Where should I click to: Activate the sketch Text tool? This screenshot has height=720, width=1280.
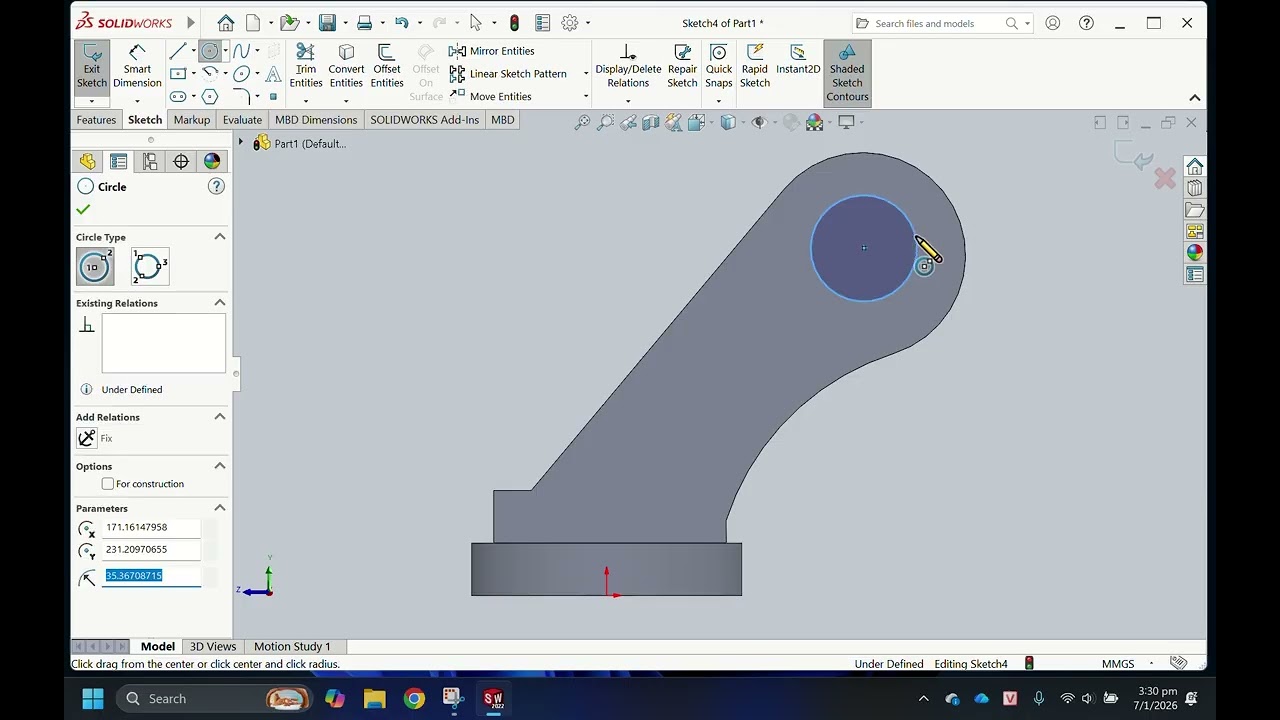click(273, 74)
